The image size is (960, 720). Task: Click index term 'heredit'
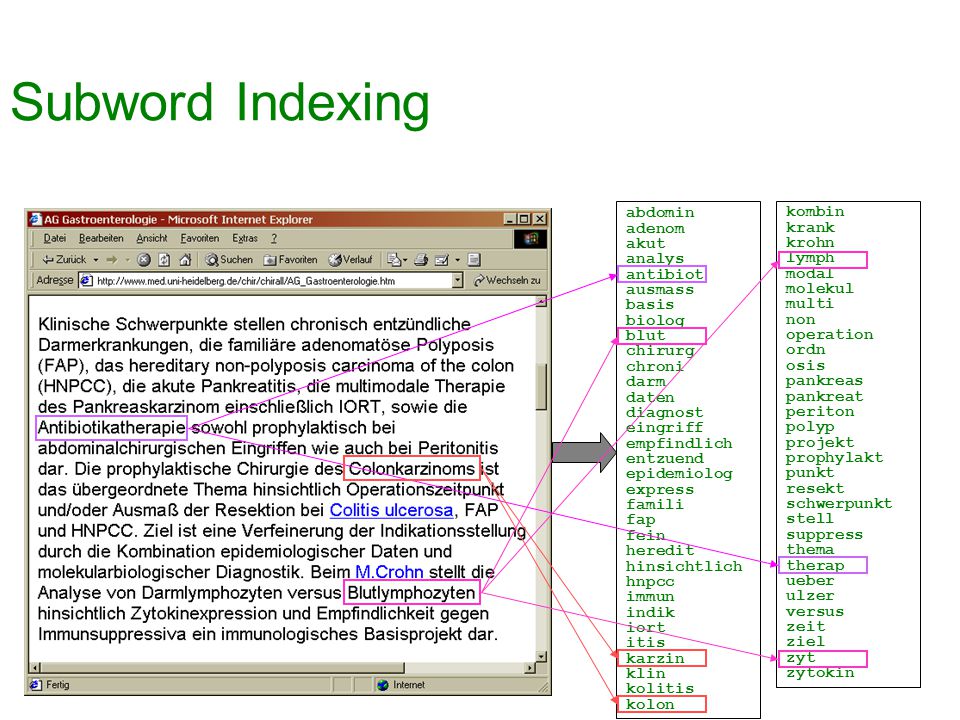[660, 550]
